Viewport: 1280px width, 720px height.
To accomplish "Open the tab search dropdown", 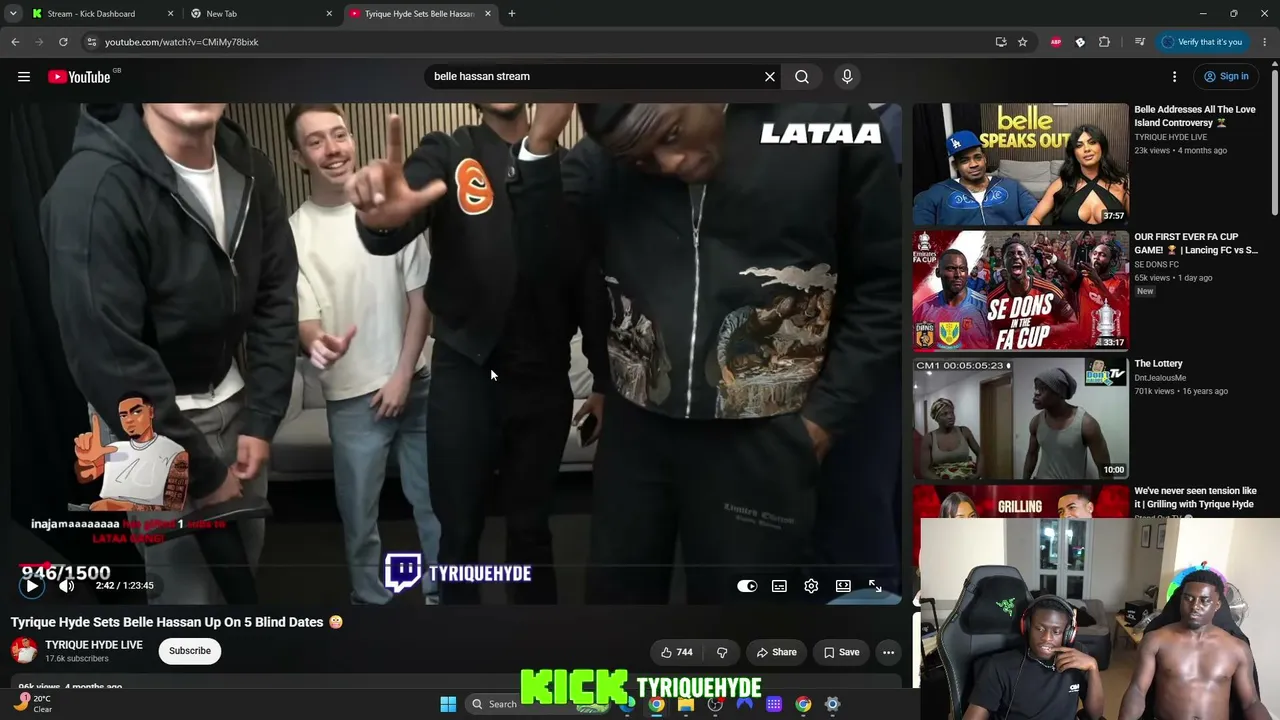I will [x=13, y=14].
